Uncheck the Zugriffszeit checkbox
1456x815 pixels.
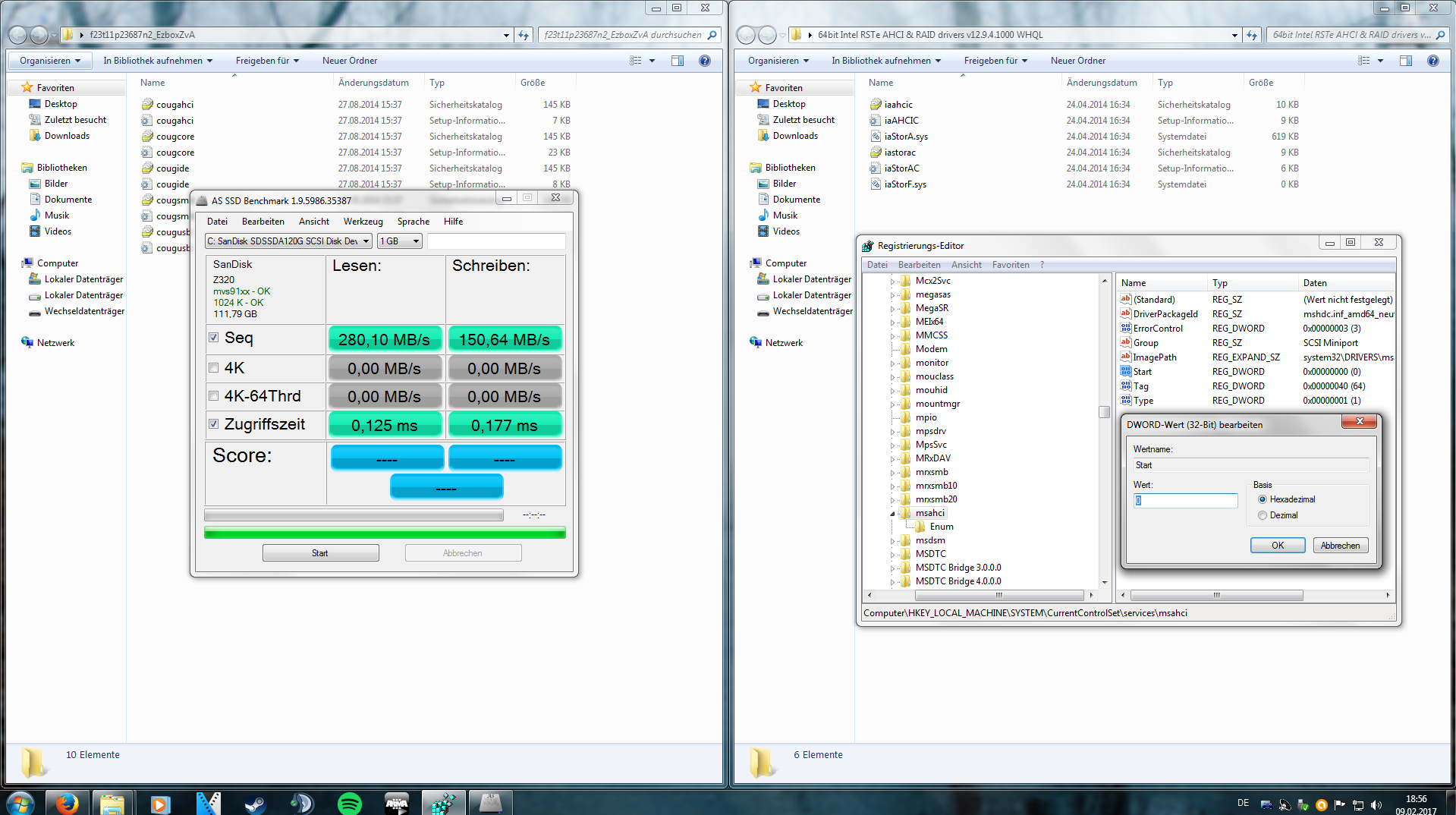pos(214,424)
